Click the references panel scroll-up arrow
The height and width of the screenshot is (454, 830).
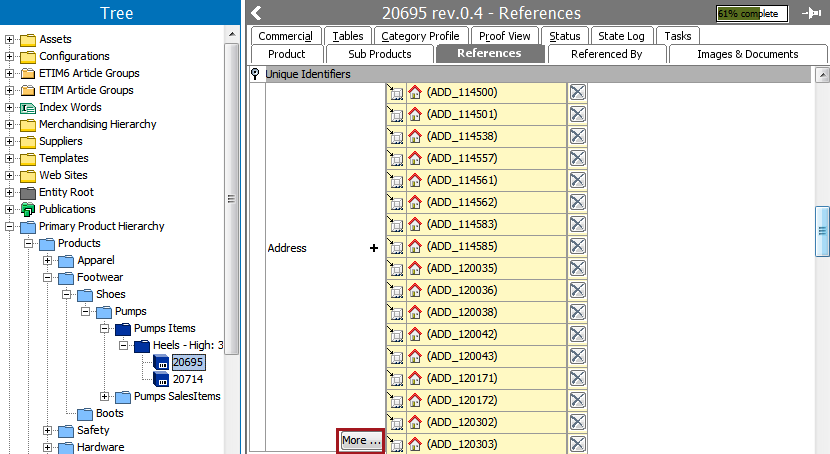[822, 75]
